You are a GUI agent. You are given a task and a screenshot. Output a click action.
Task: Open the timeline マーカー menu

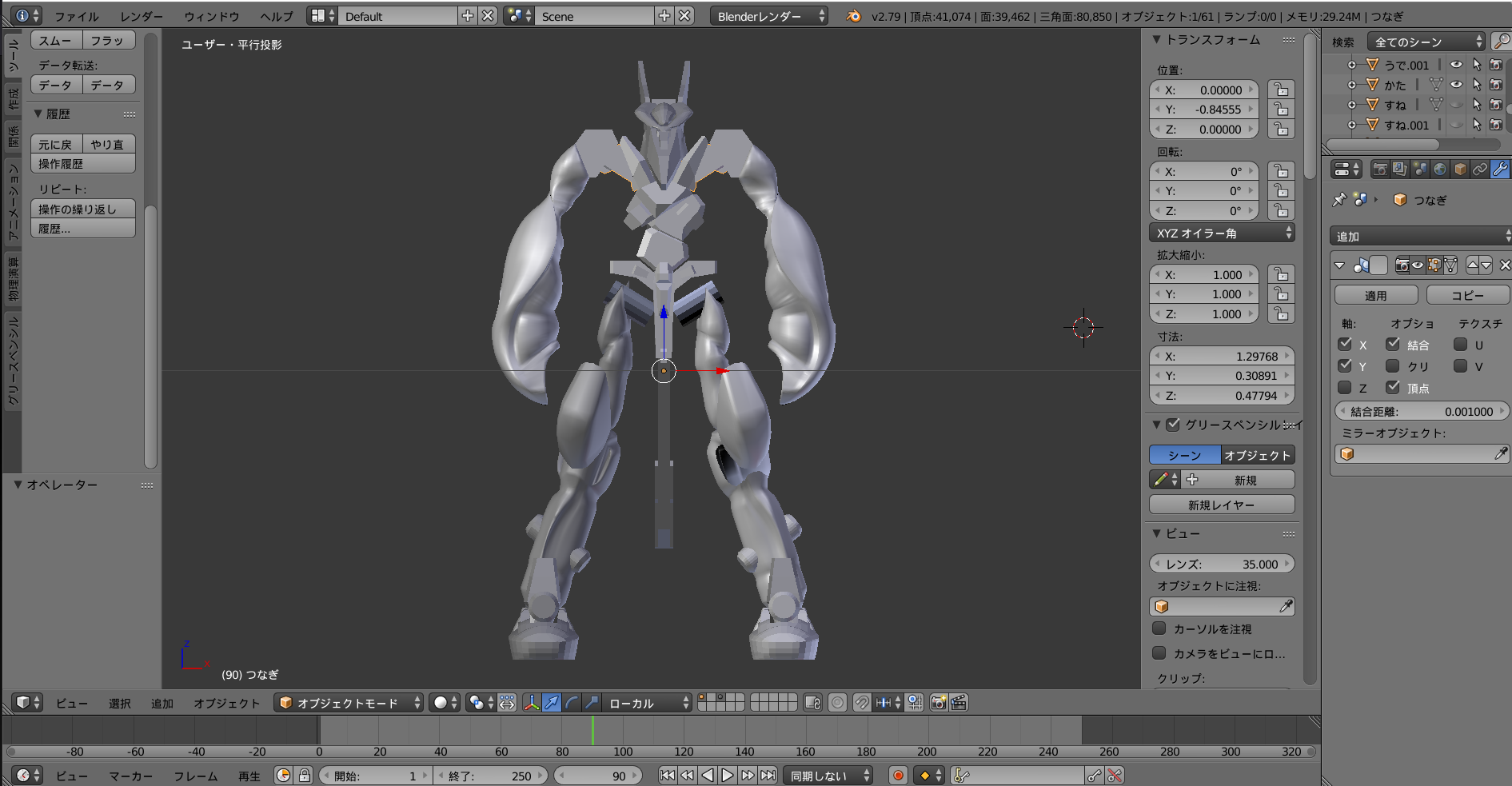point(130,776)
